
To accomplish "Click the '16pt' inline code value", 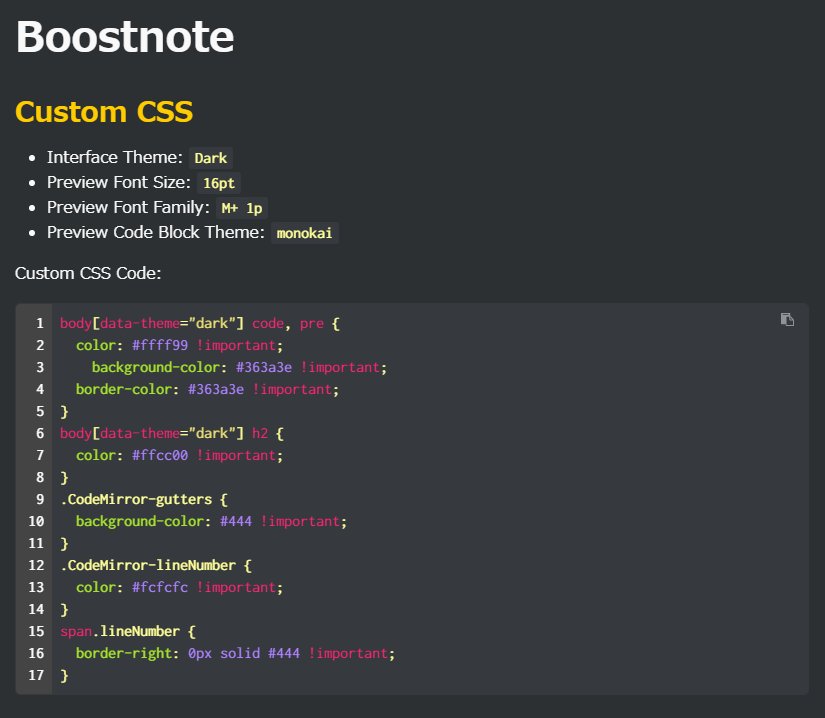I will point(219,183).
